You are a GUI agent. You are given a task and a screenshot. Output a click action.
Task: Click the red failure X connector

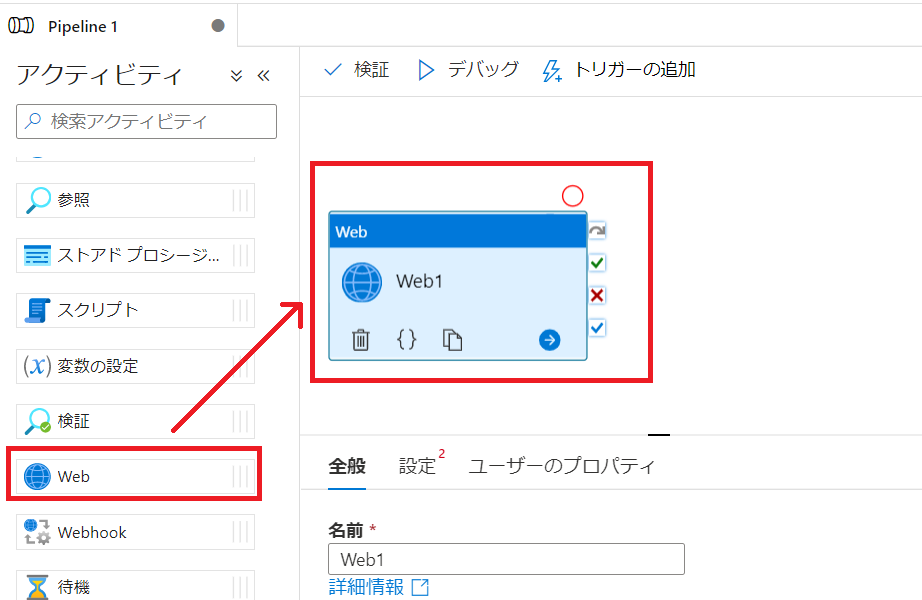coord(597,295)
